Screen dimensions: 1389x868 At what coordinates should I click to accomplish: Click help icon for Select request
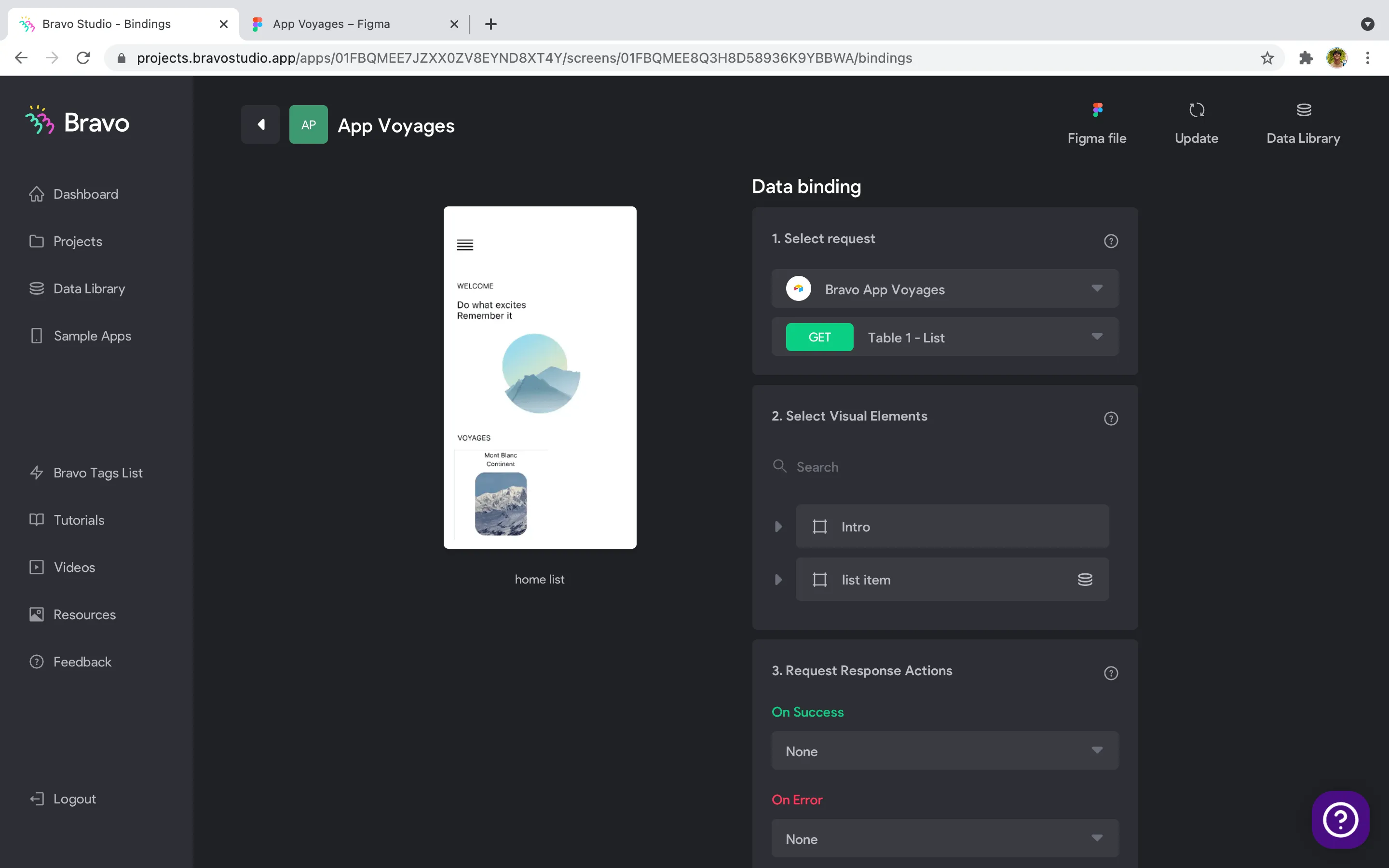click(1111, 241)
